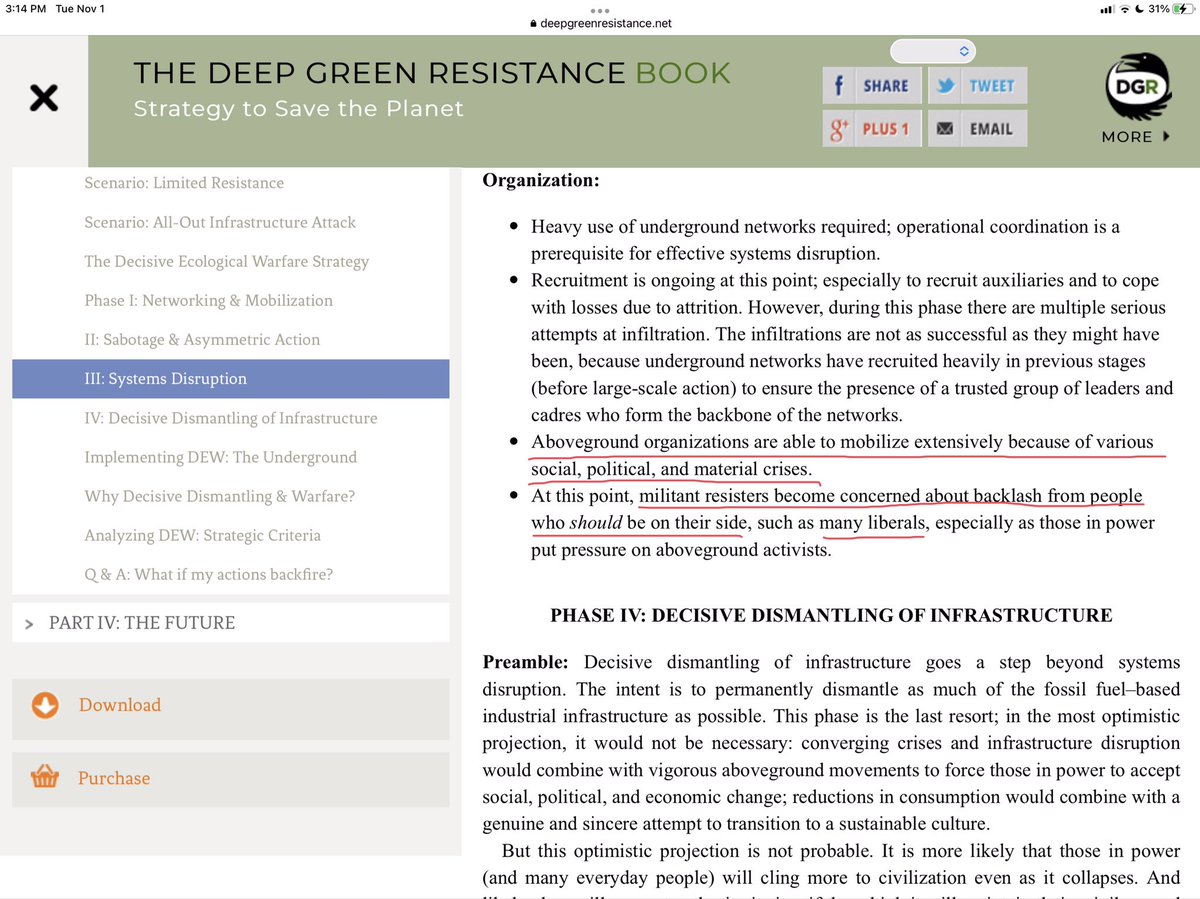Screen dimensions: 1200x899
Task: Click the orange Download arrow icon
Action: 45,705
